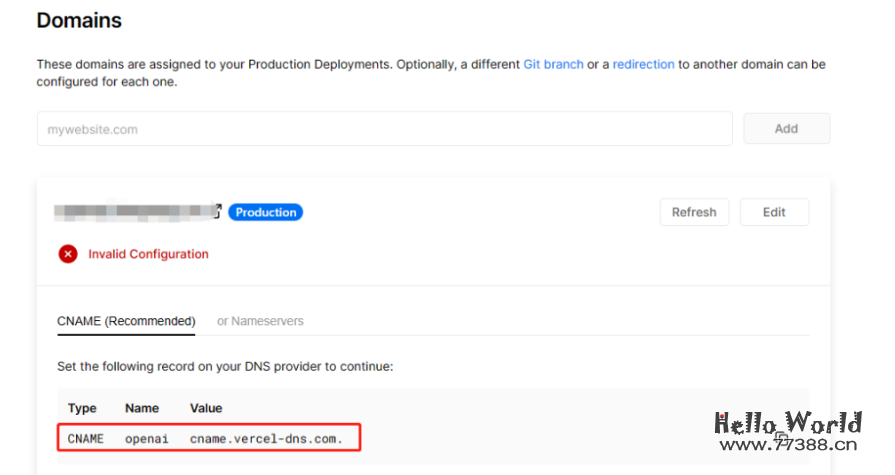Viewport: 895px width, 475px height.
Task: Focus the mywebsite.com domain input field
Action: click(385, 129)
